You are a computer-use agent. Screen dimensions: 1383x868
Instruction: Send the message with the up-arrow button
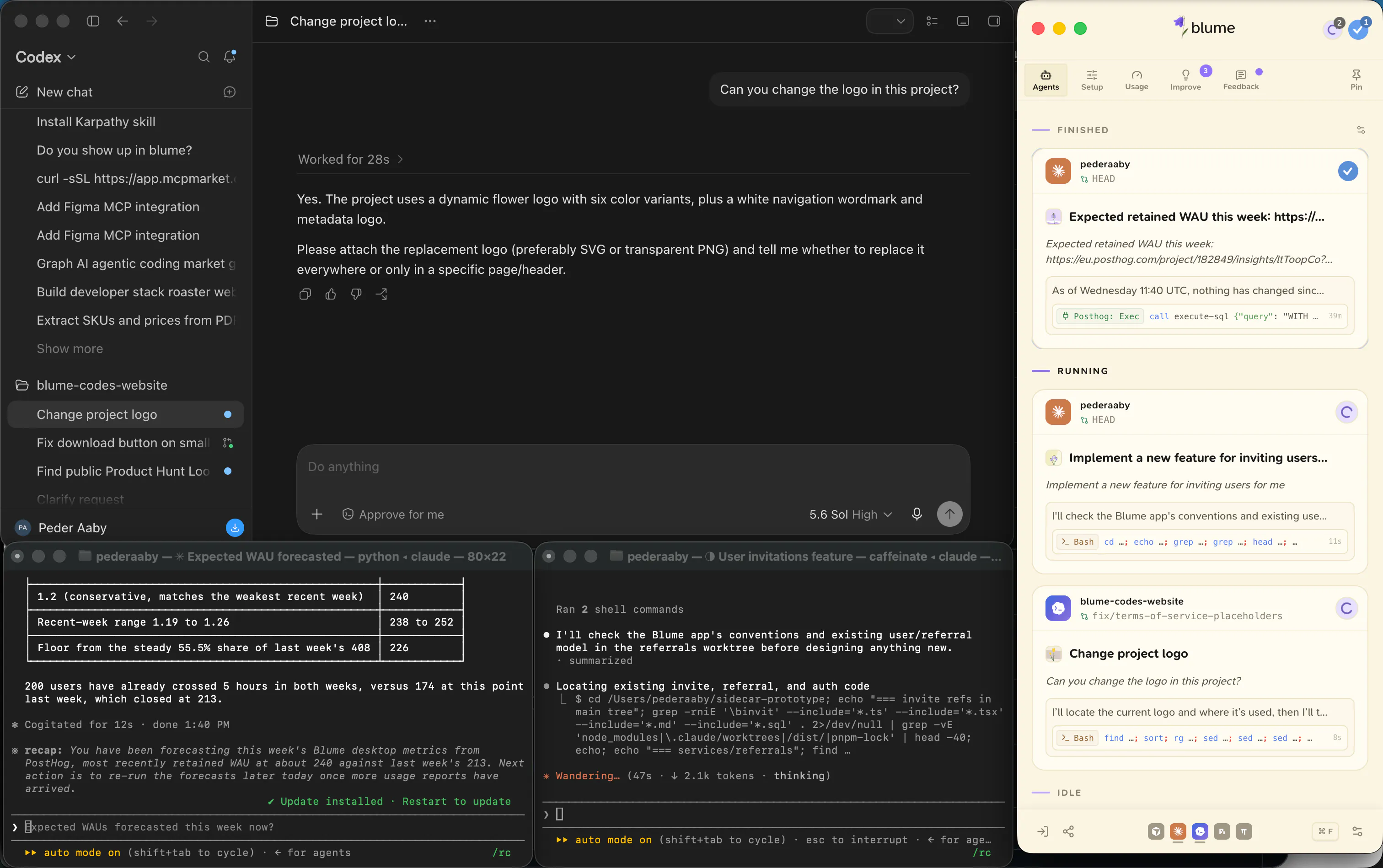coord(949,514)
